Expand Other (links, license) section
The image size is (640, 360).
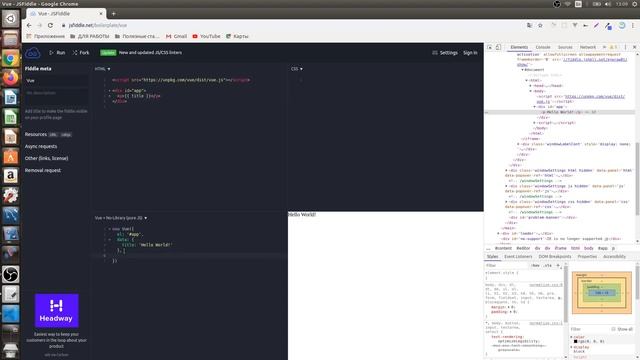[46, 158]
